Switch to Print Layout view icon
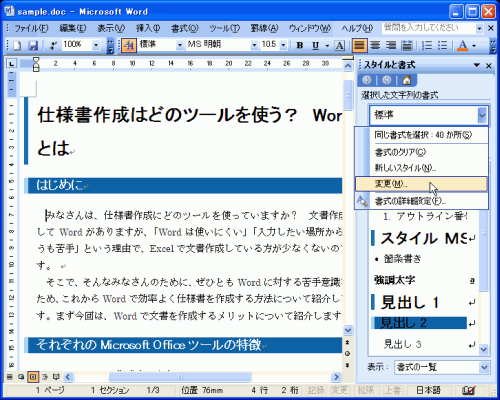 [x=33, y=377]
